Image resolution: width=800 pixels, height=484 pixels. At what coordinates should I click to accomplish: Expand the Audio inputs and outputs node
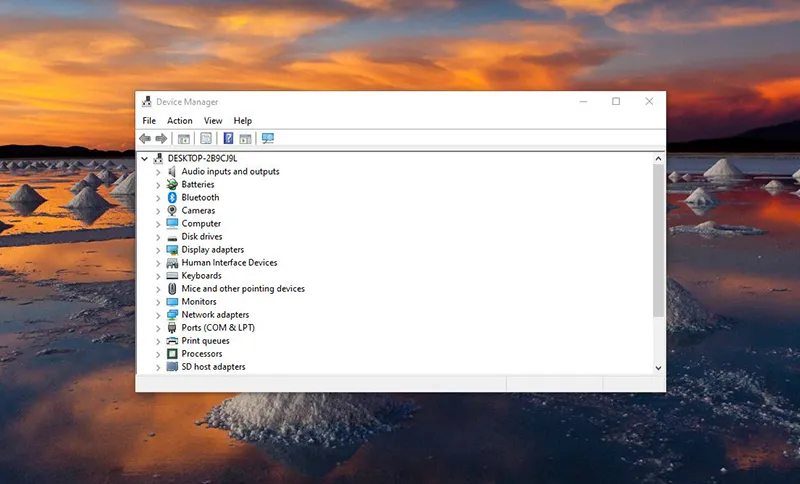coord(158,172)
